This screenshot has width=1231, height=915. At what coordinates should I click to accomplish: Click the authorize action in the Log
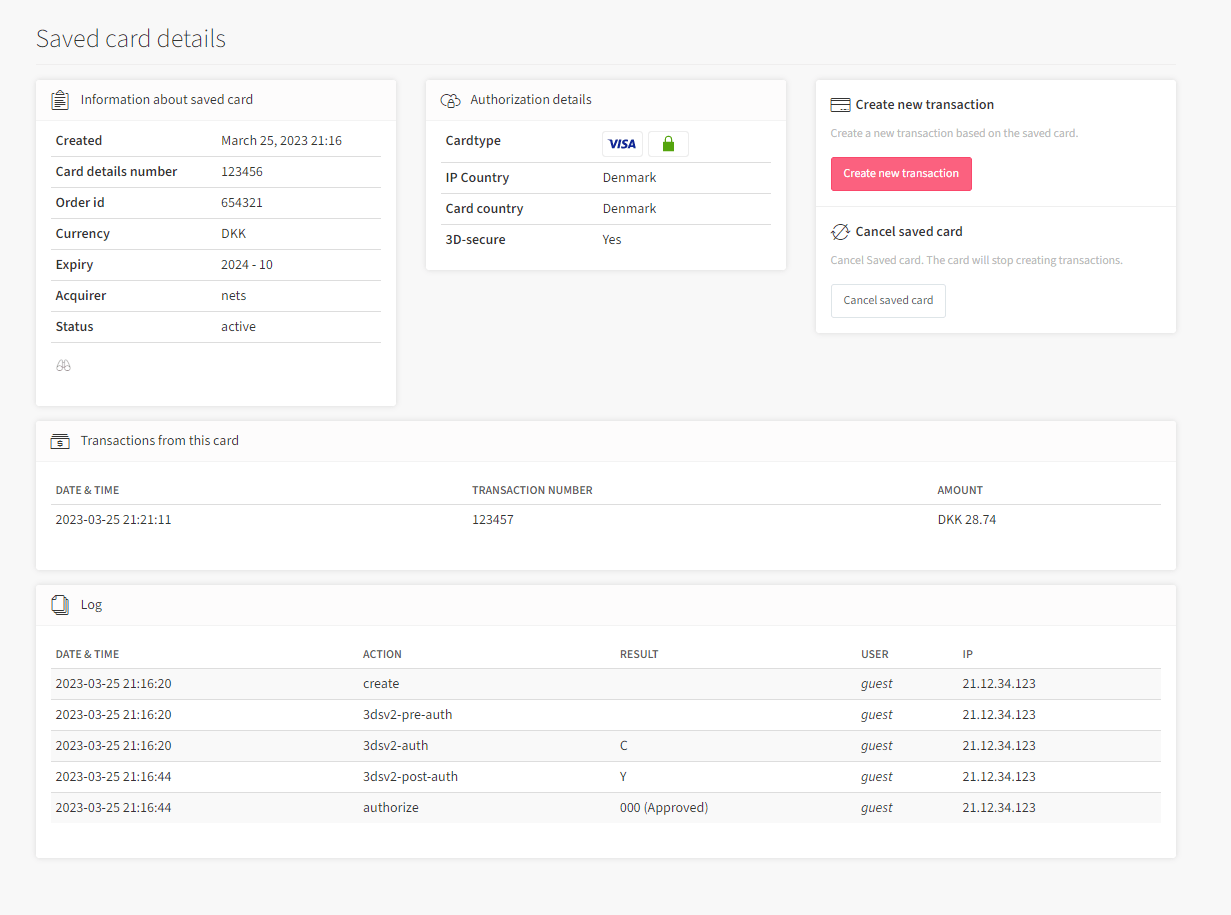pyautogui.click(x=390, y=807)
